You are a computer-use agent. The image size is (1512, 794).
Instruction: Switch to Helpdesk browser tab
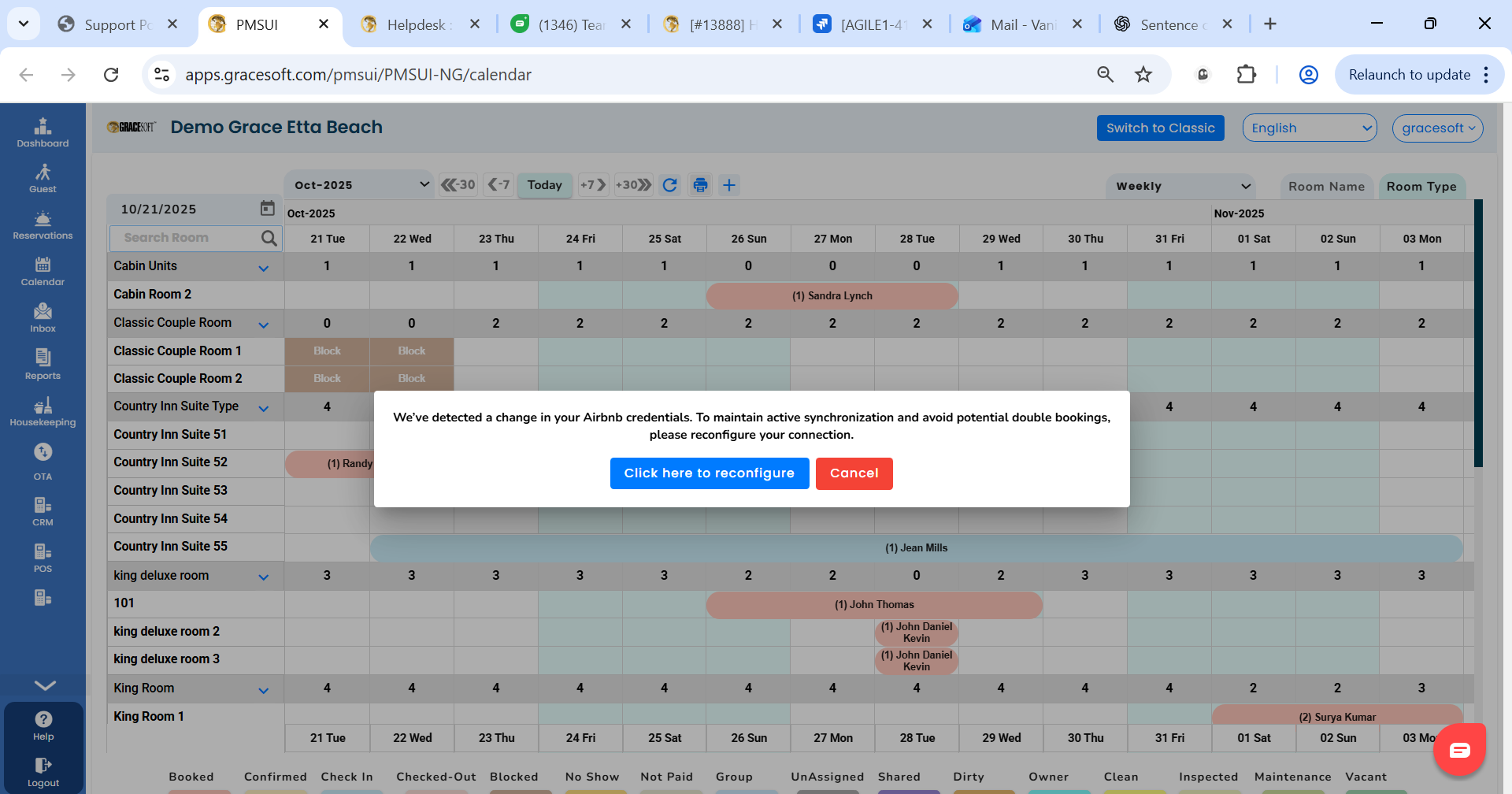pyautogui.click(x=417, y=24)
